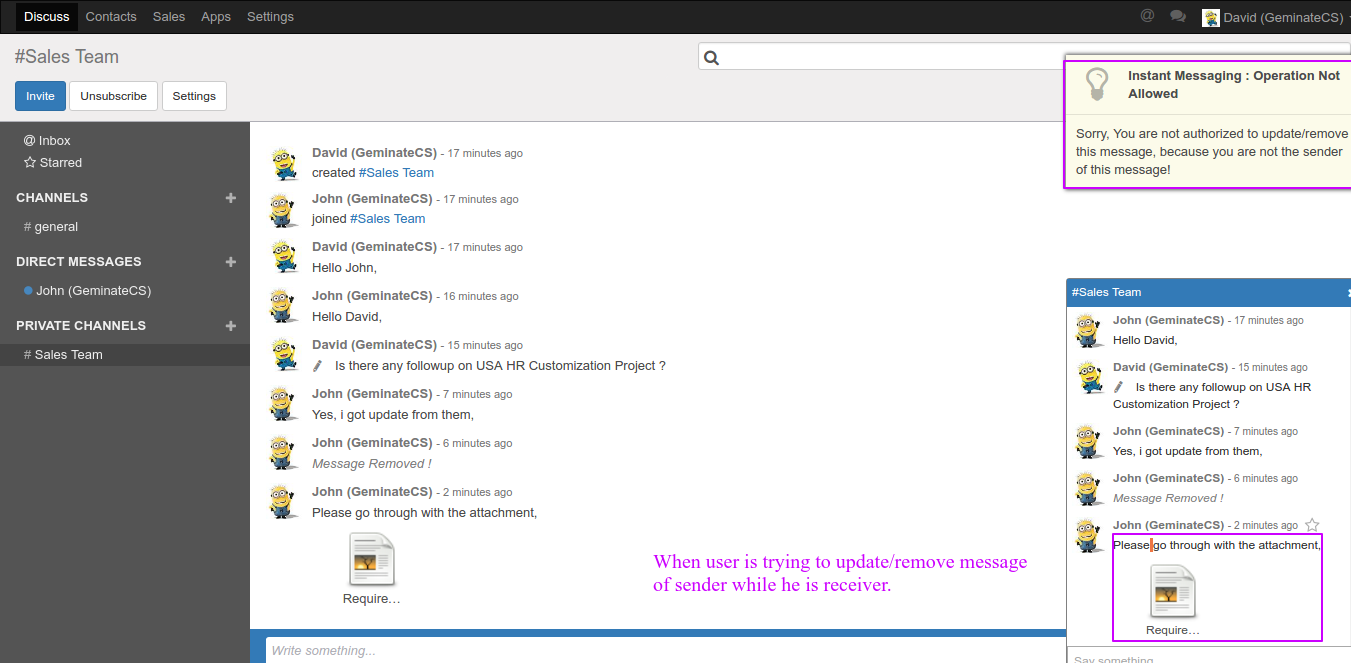Add a new channel with CHANNELS plus
The image size is (1351, 663).
pos(231,198)
